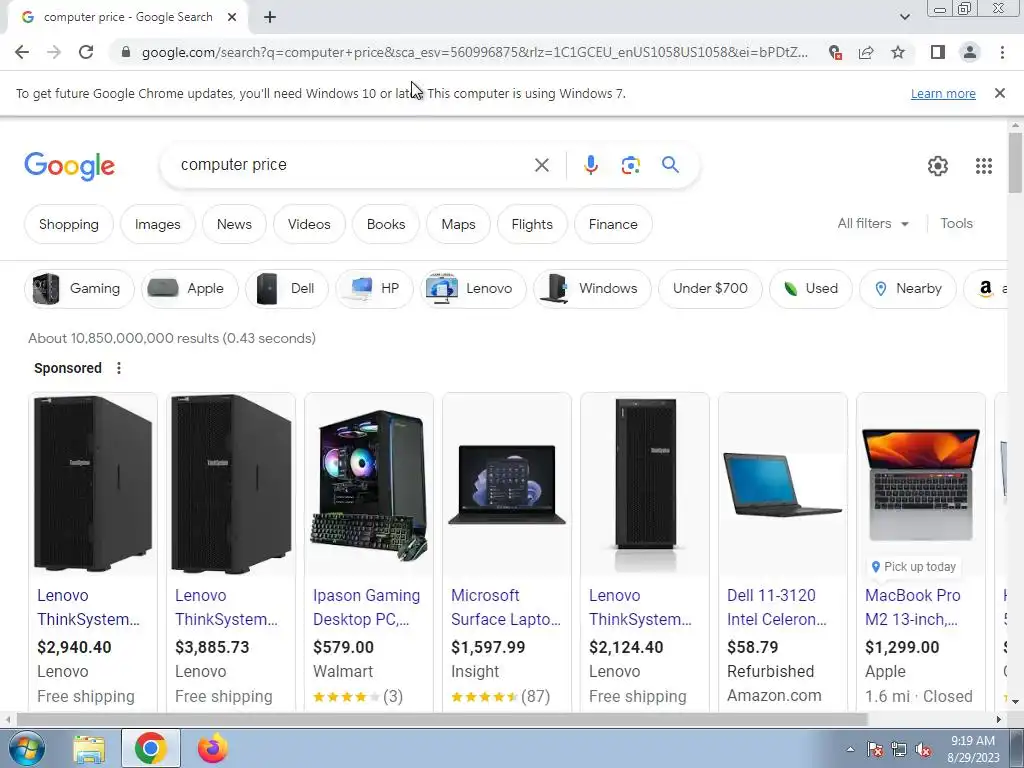1024x768 pixels.
Task: Click the Chrome taskbar icon
Action: (150, 748)
